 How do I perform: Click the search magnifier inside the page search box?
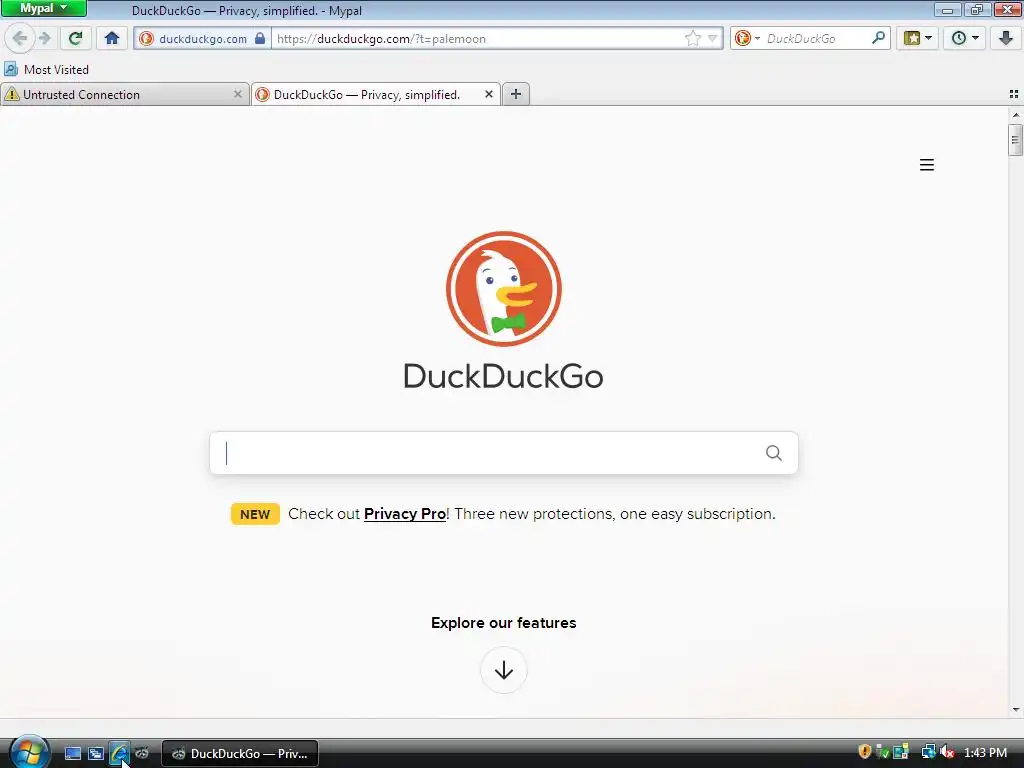click(774, 453)
